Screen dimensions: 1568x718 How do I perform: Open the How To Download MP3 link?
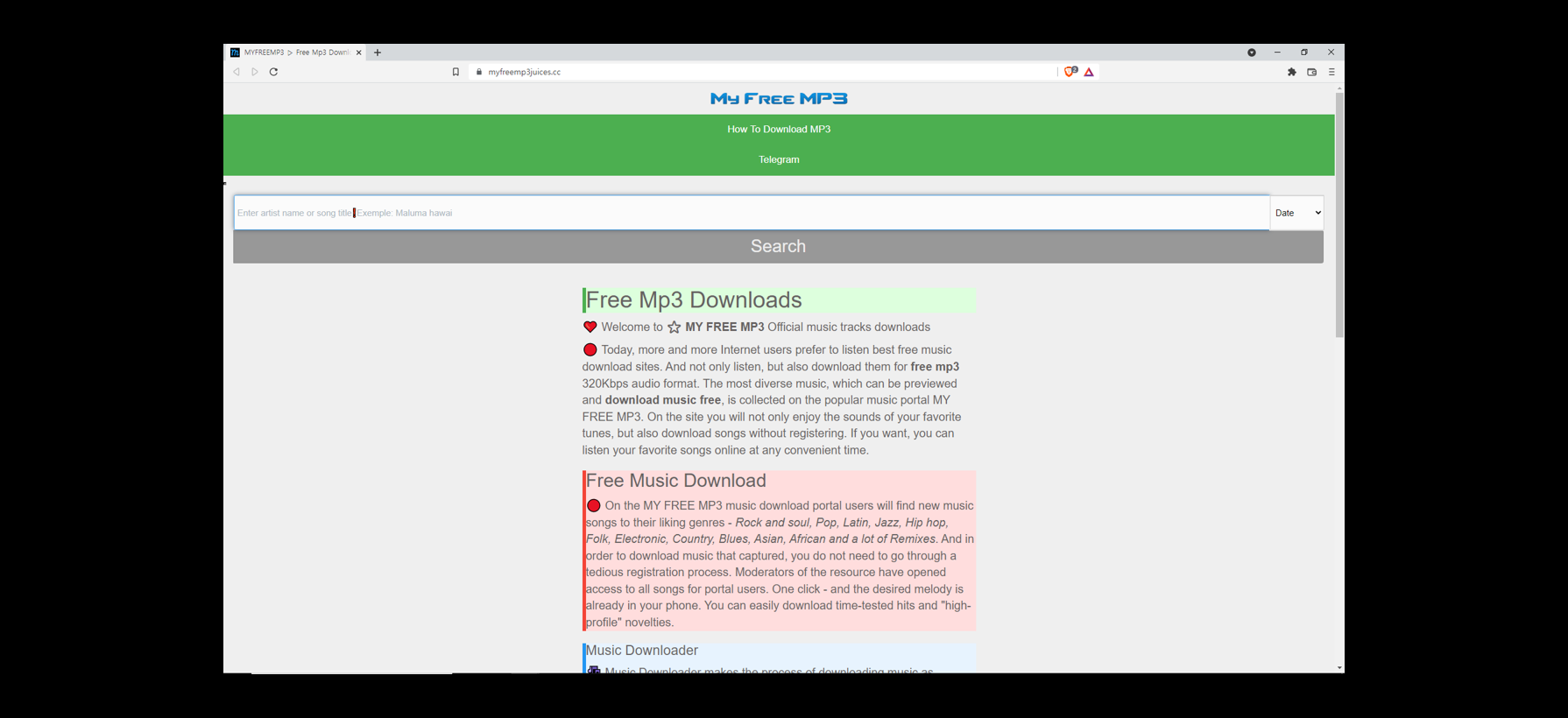click(x=779, y=129)
